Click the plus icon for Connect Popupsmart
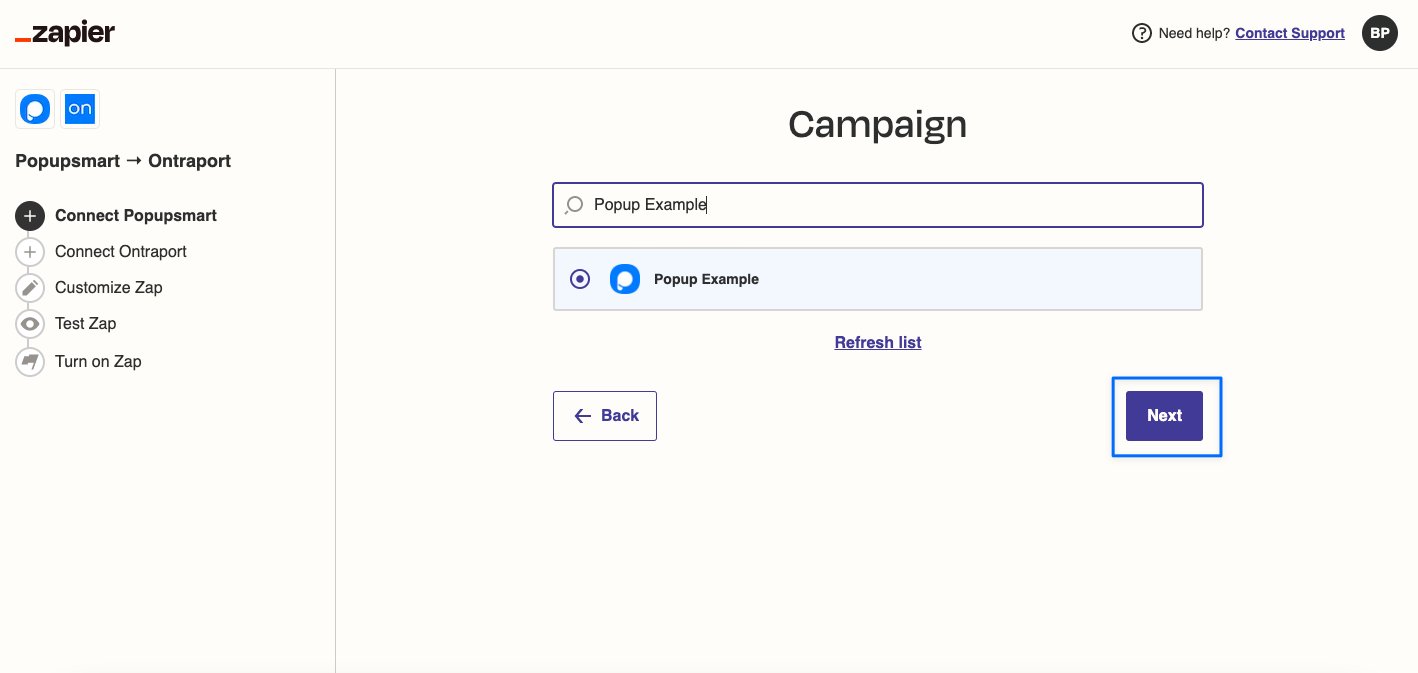The image size is (1418, 673). pos(30,216)
